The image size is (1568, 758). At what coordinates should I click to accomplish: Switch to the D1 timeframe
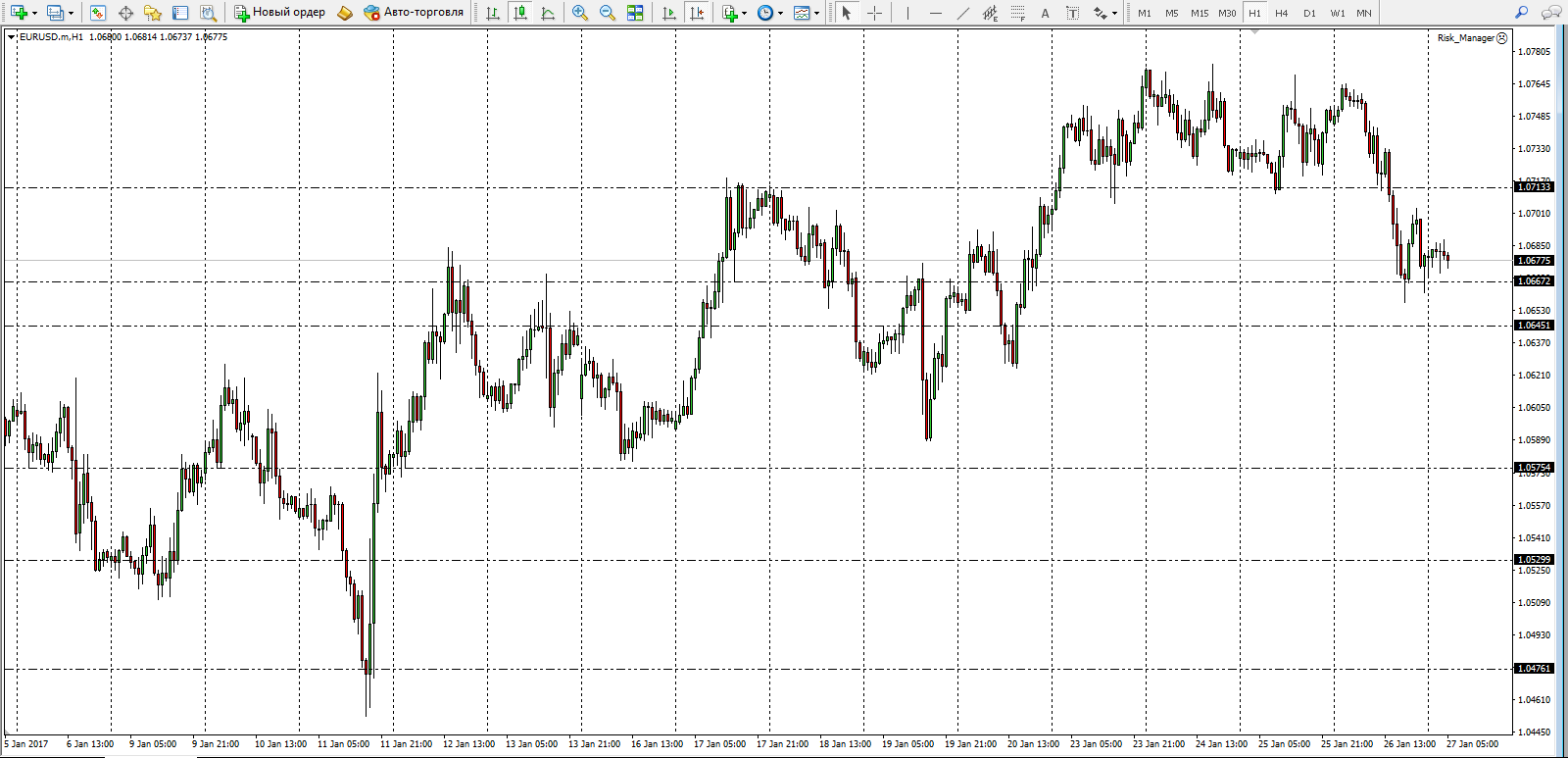point(1309,13)
